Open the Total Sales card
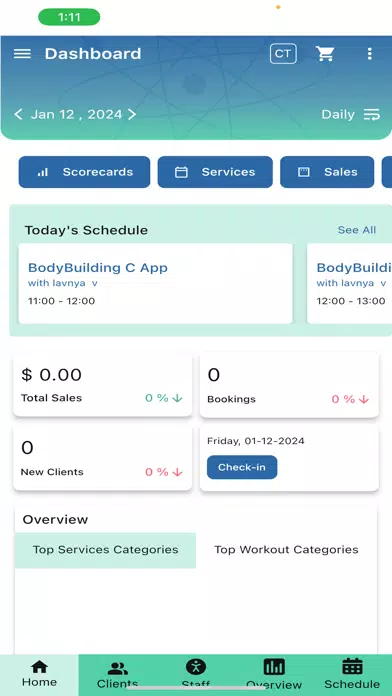392x696 pixels. point(103,385)
